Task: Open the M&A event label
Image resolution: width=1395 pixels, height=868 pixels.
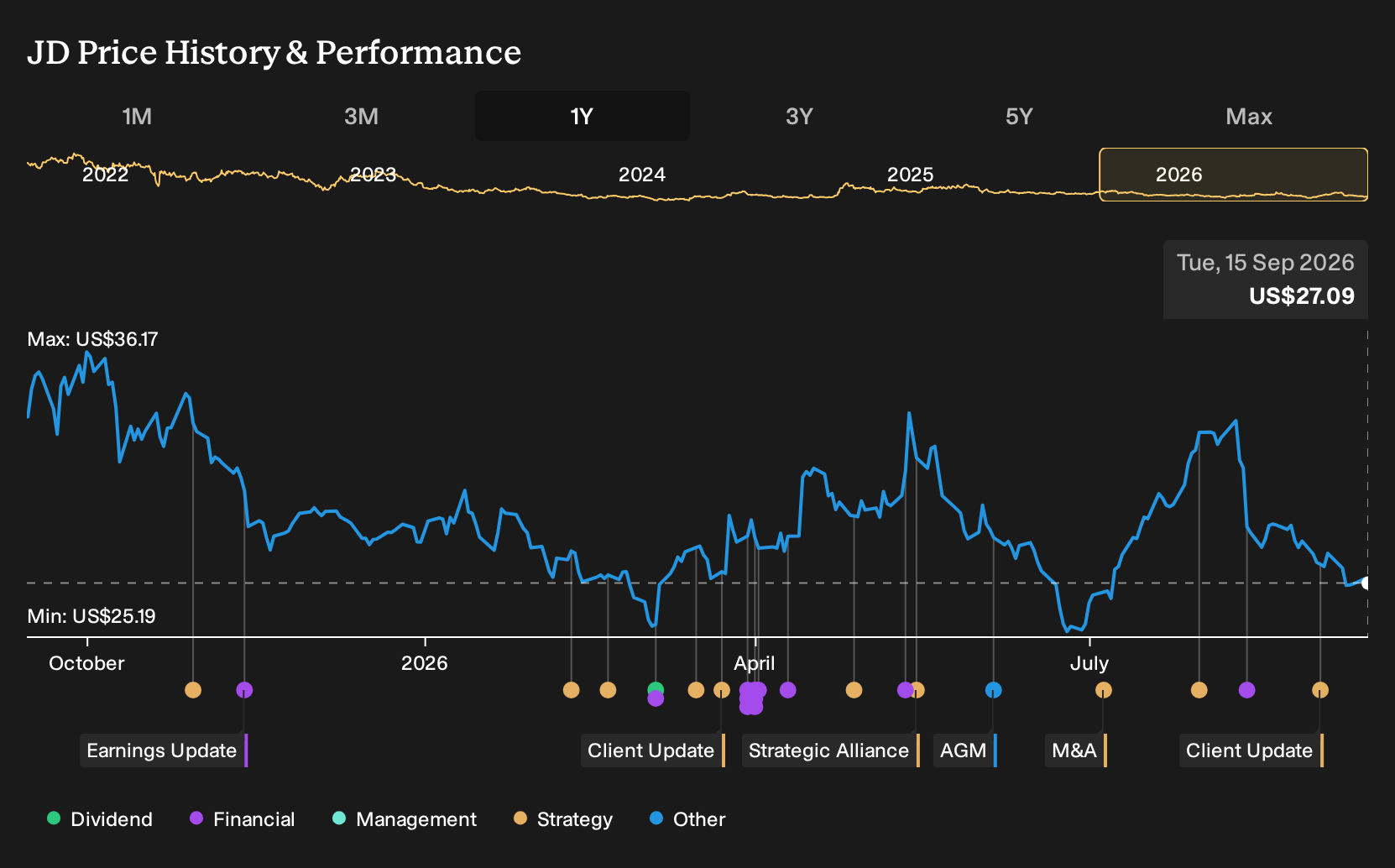Action: point(1076,750)
